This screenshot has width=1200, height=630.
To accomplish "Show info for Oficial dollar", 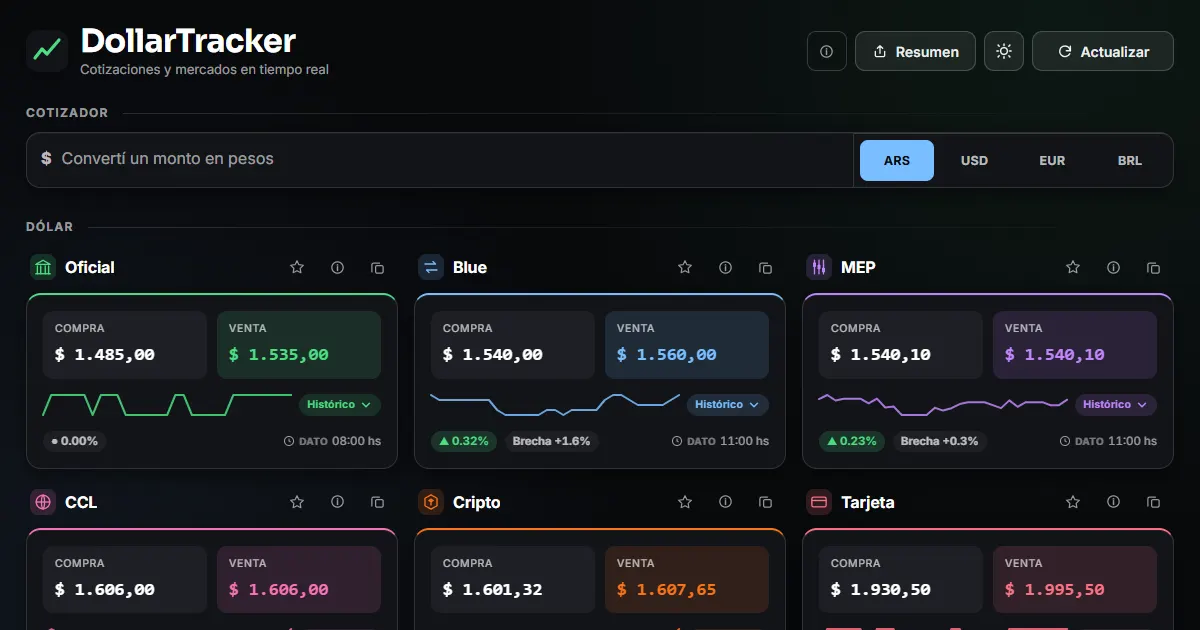I will point(337,267).
